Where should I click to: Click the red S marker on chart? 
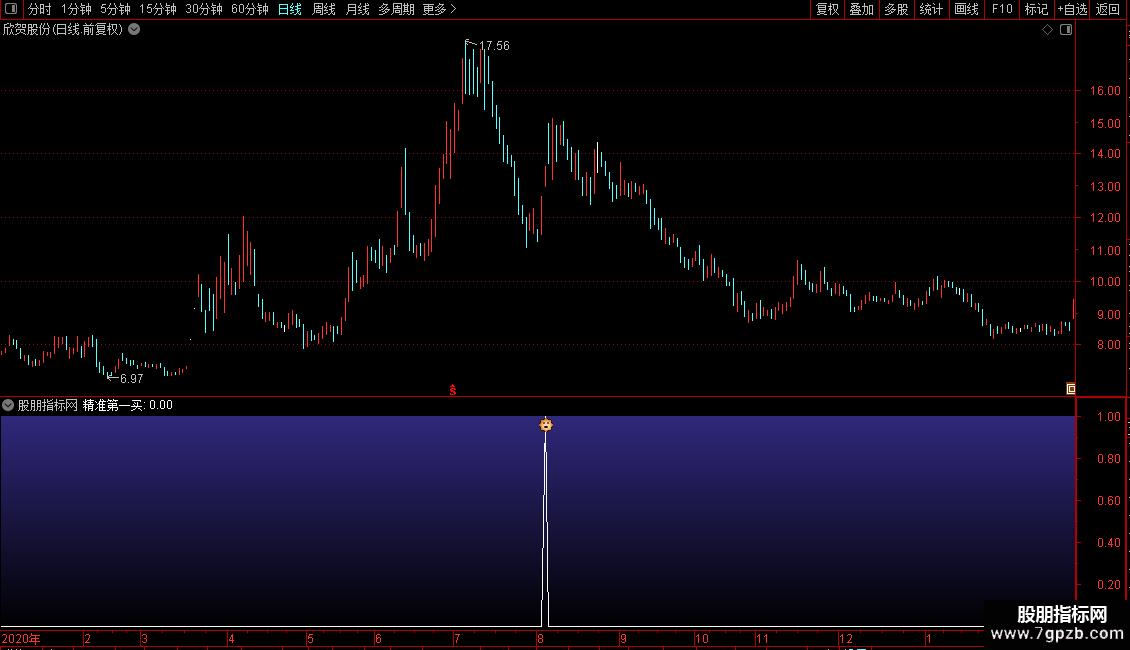[x=453, y=390]
